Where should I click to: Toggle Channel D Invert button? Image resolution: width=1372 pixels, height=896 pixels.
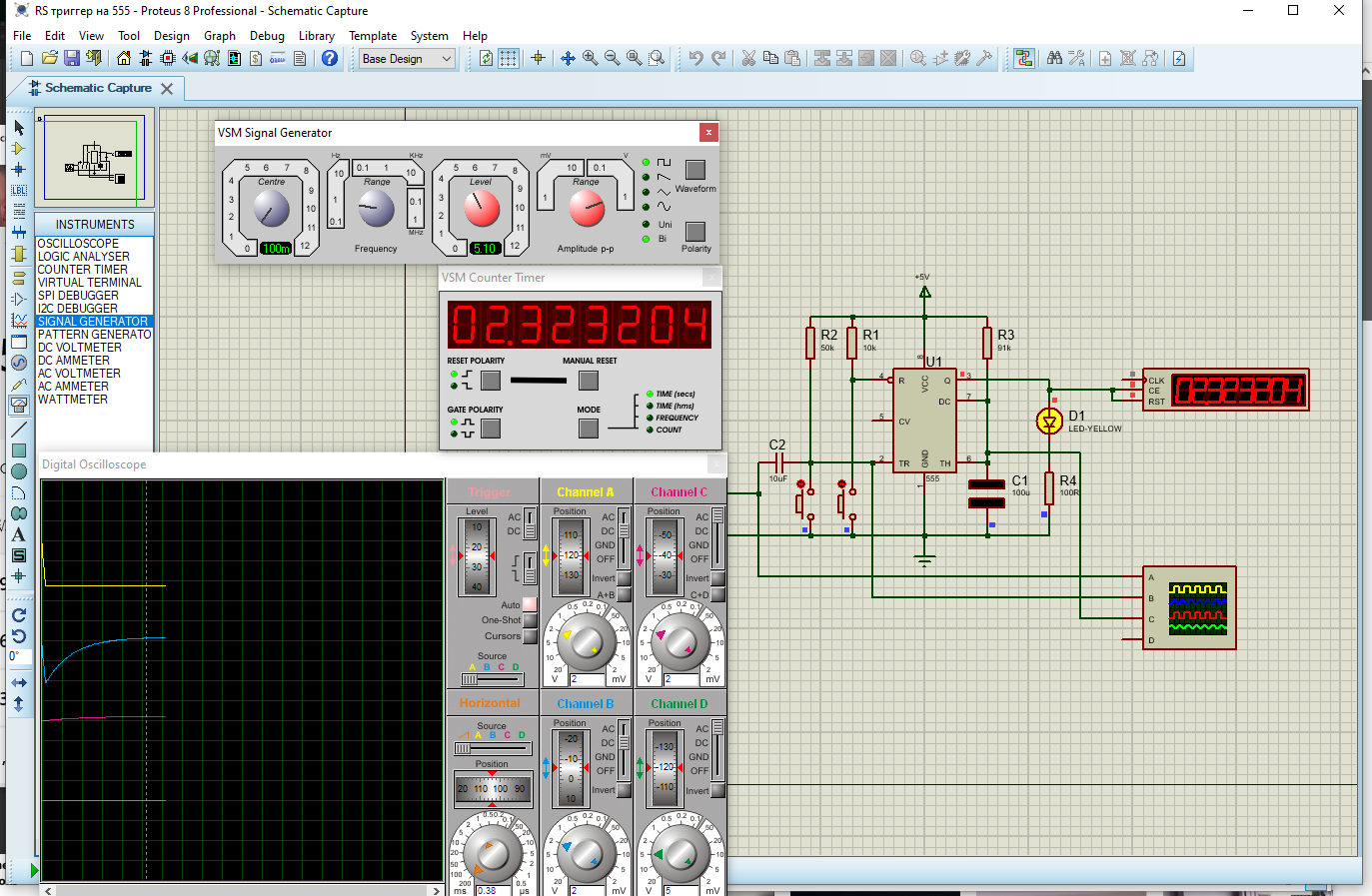(717, 791)
